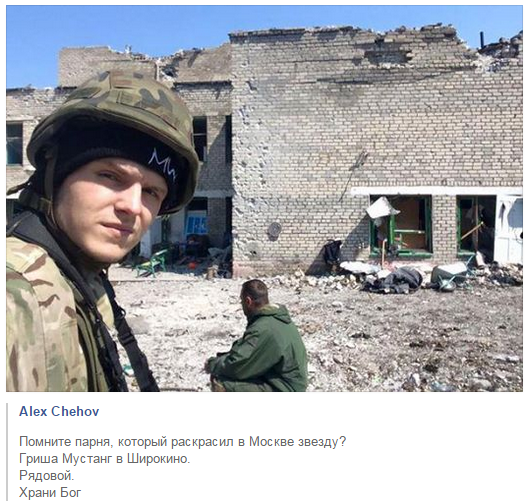Click the round plaque on the brick wall

(x=274, y=230)
